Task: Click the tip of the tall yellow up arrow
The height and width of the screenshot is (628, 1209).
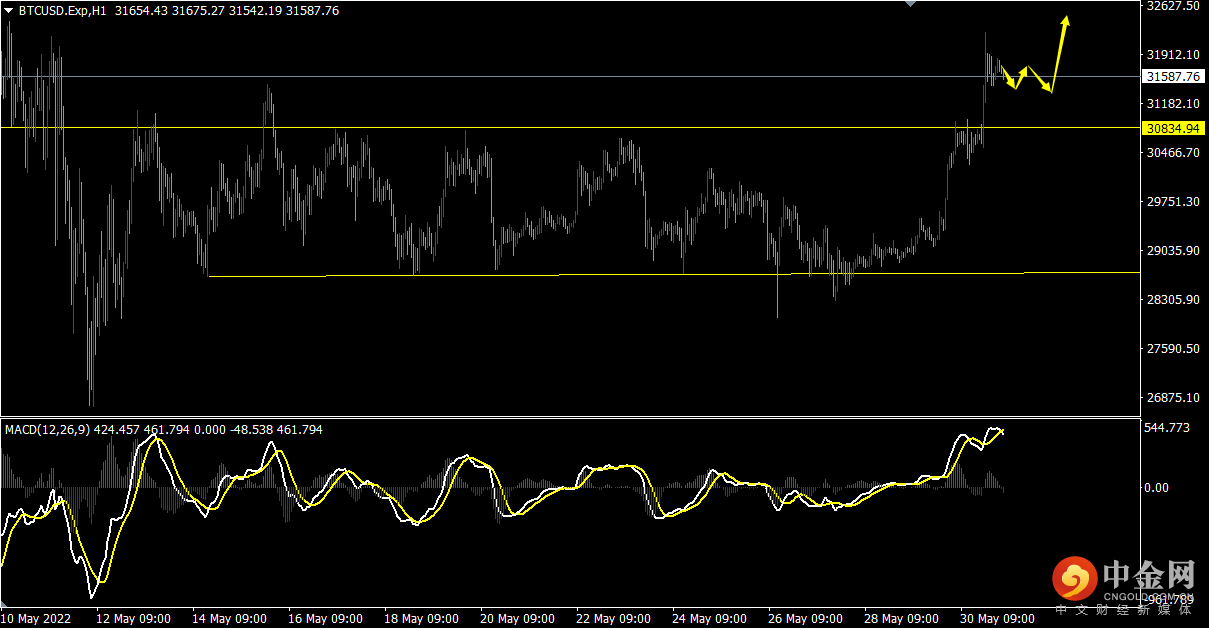Action: [x=1067, y=18]
